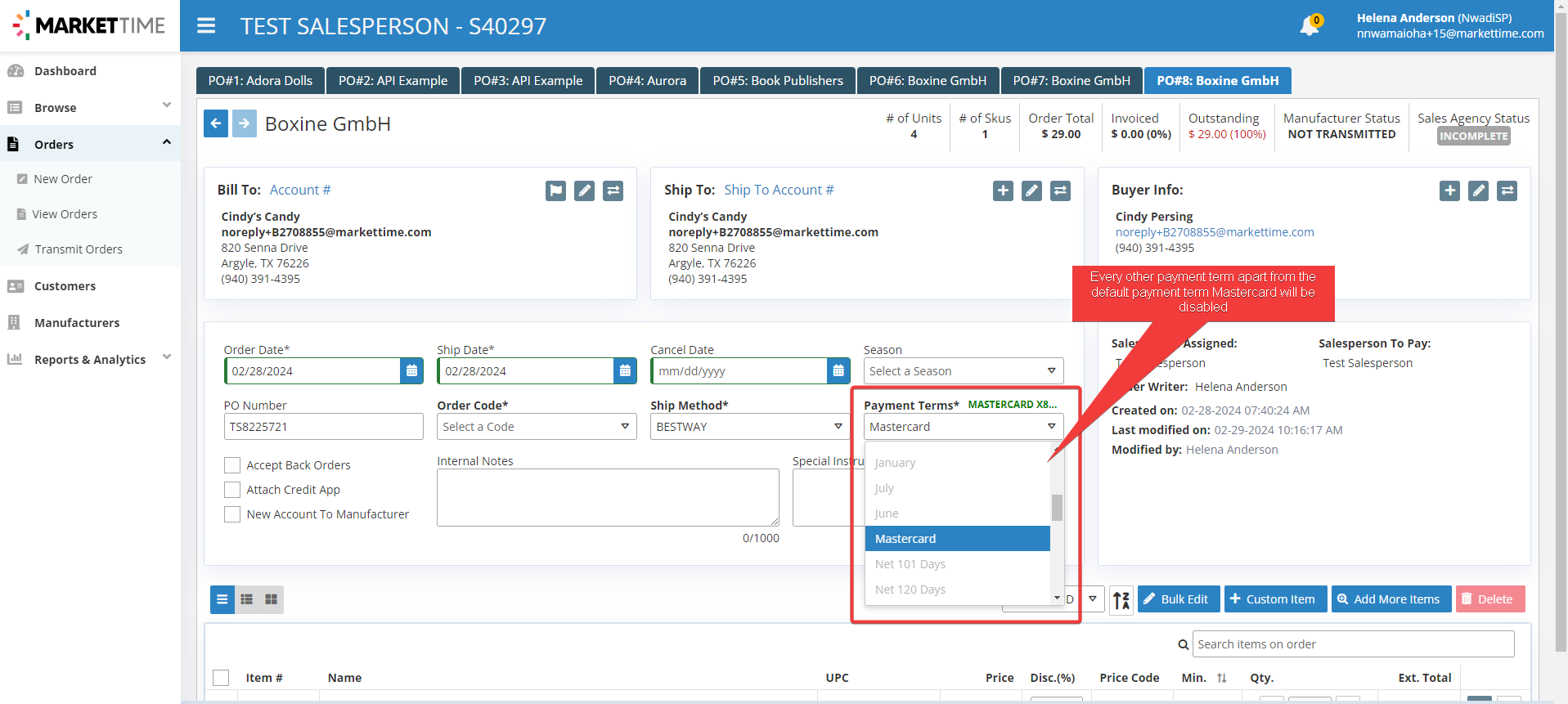Image resolution: width=1568 pixels, height=704 pixels.
Task: Open Ship Date calendar picker
Action: 625,371
